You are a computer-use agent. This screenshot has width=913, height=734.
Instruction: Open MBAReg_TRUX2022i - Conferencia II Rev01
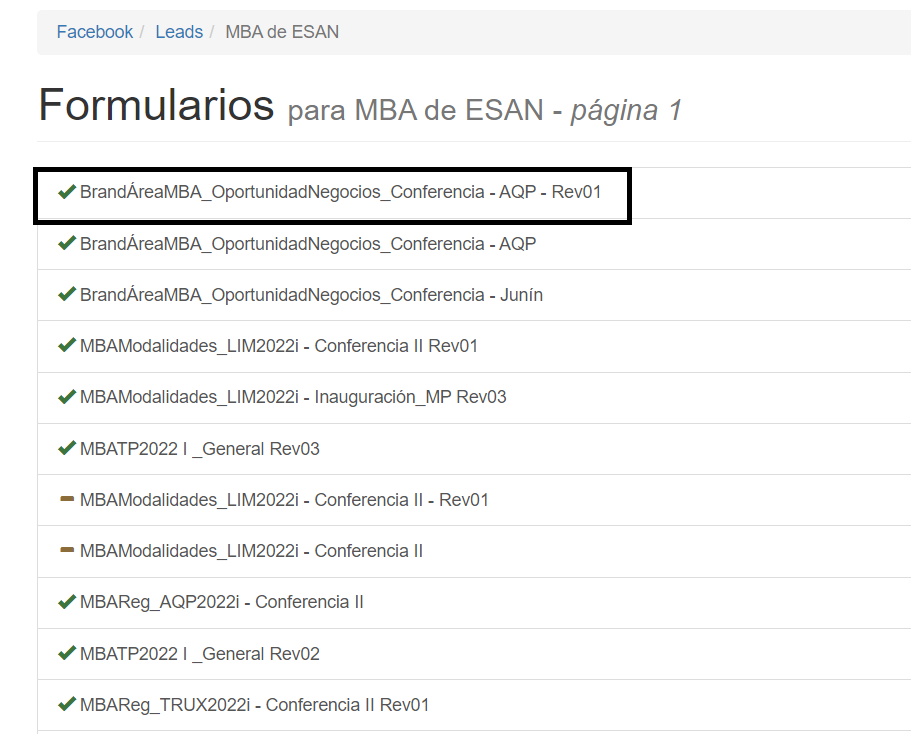[254, 705]
